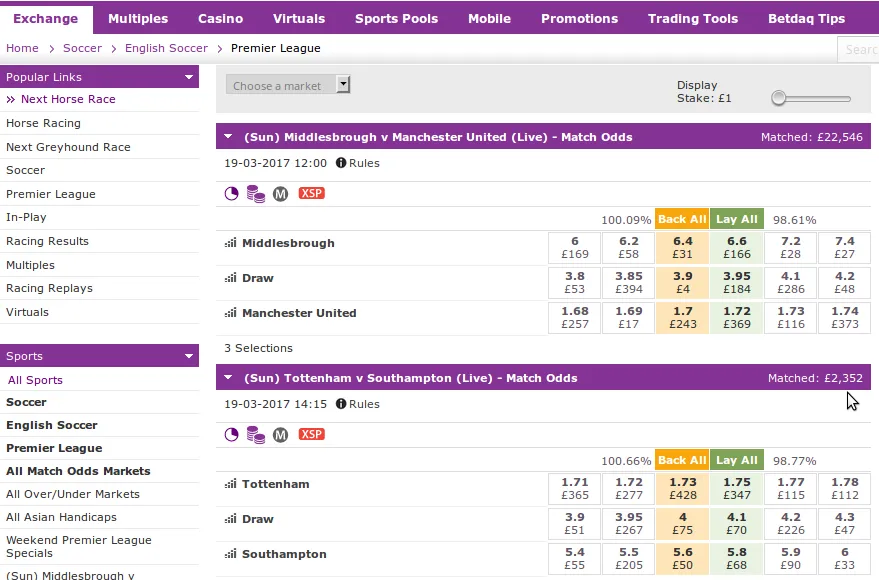Screen dimensions: 879x580
Task: Open Racing Replays link
Action: 49,288
